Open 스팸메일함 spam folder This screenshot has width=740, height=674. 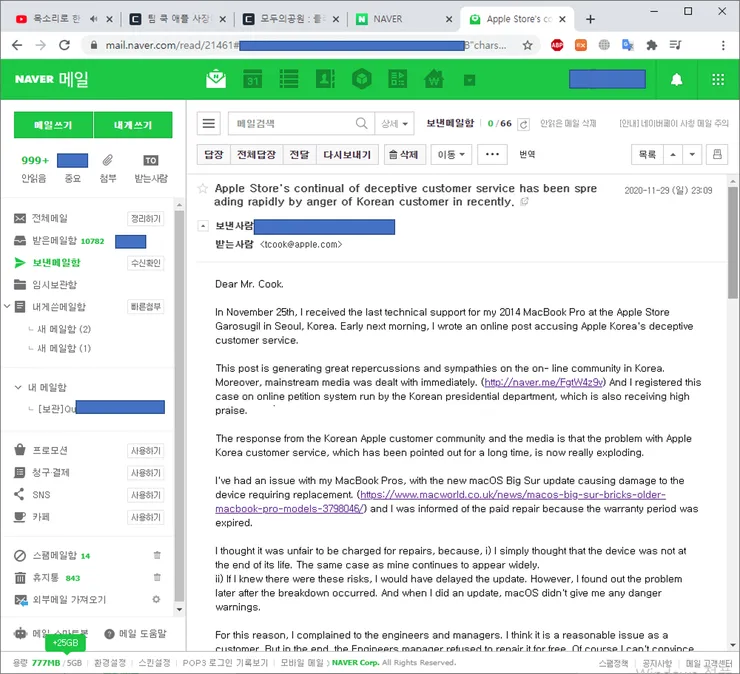(54, 556)
